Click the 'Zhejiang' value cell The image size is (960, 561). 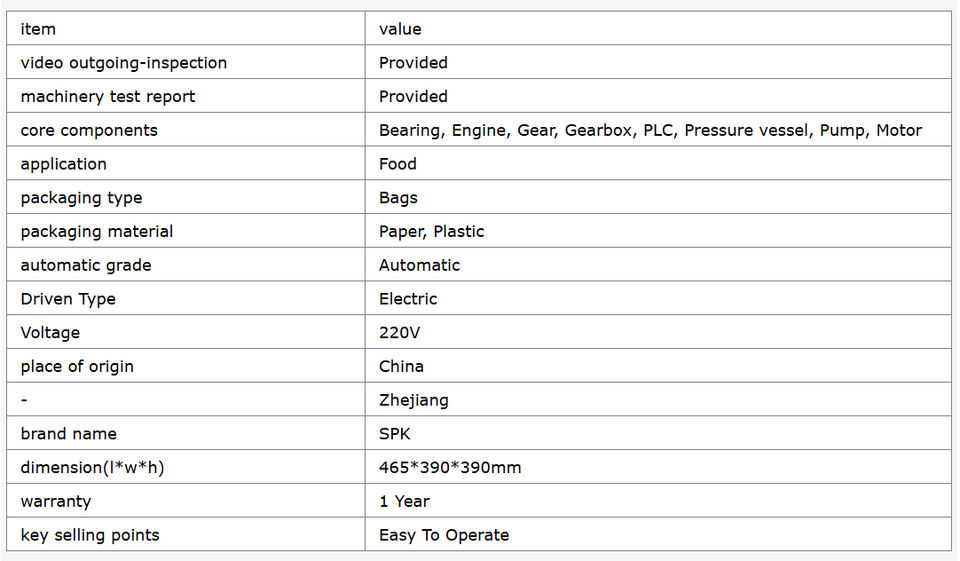pos(413,400)
